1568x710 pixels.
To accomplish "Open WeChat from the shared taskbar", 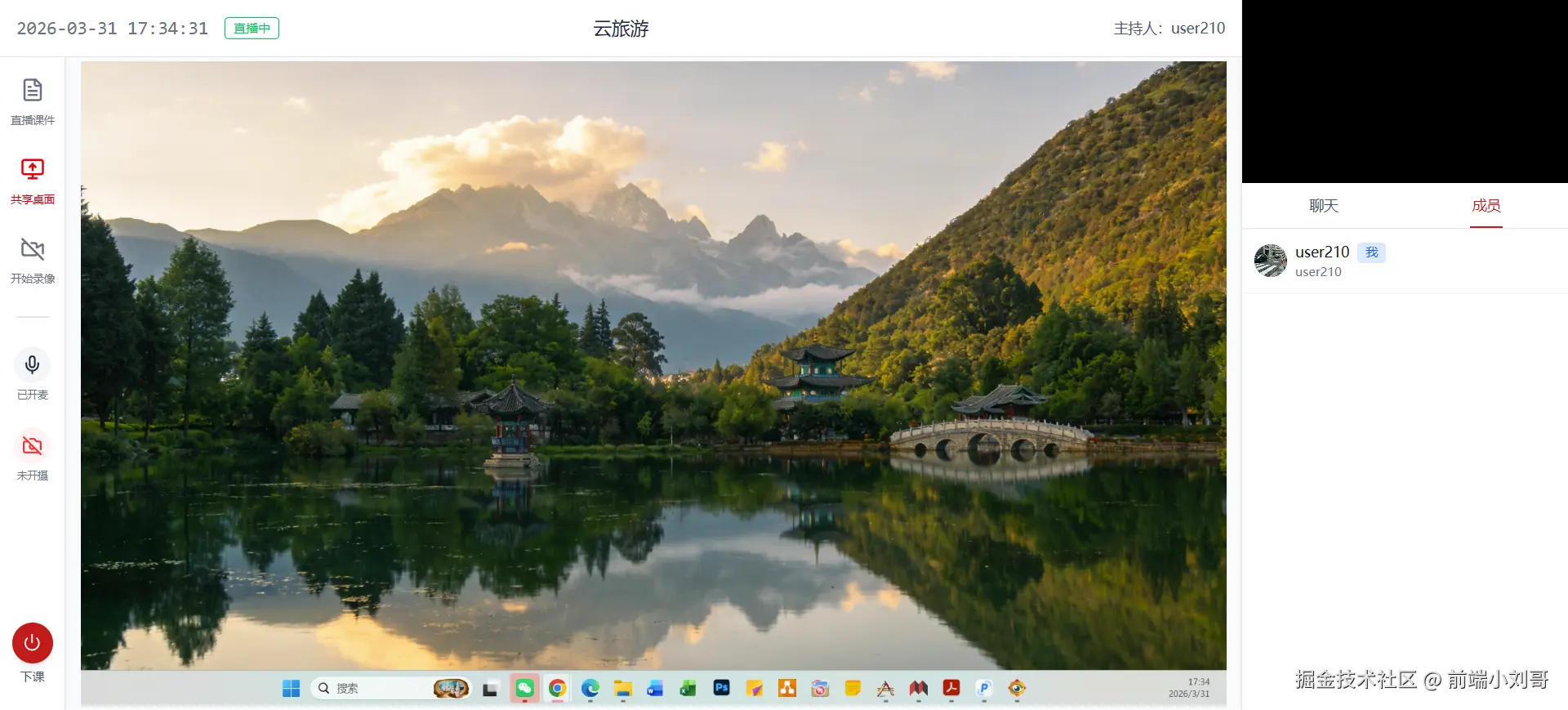I will tap(524, 689).
